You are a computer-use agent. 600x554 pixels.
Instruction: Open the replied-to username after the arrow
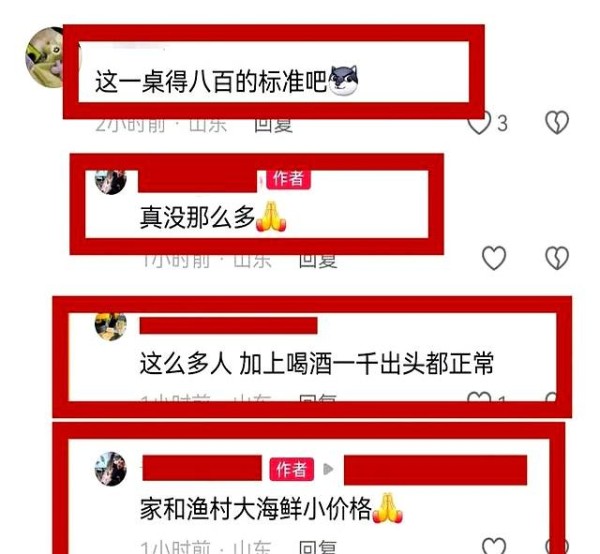[x=435, y=470]
